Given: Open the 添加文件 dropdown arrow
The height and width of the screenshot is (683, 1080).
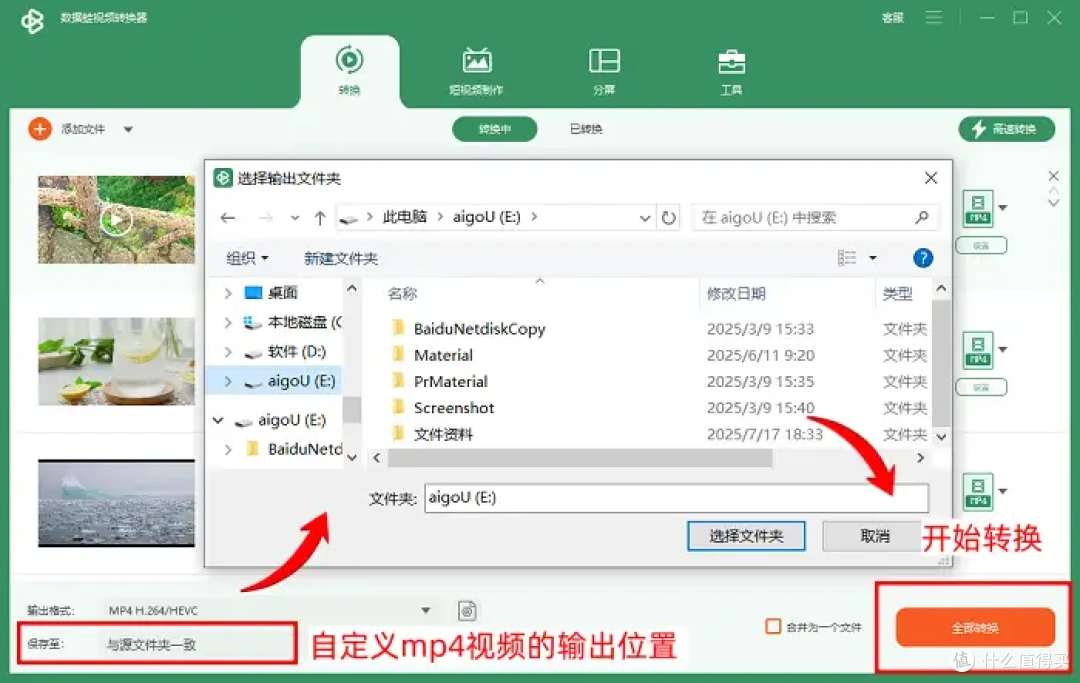Looking at the screenshot, I should point(128,129).
